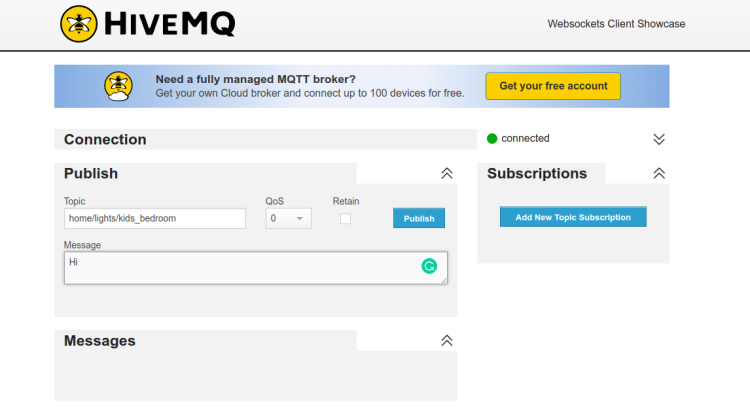Screen dimensions: 750x415
Task: Collapse the Publish panel
Action: tap(447, 173)
